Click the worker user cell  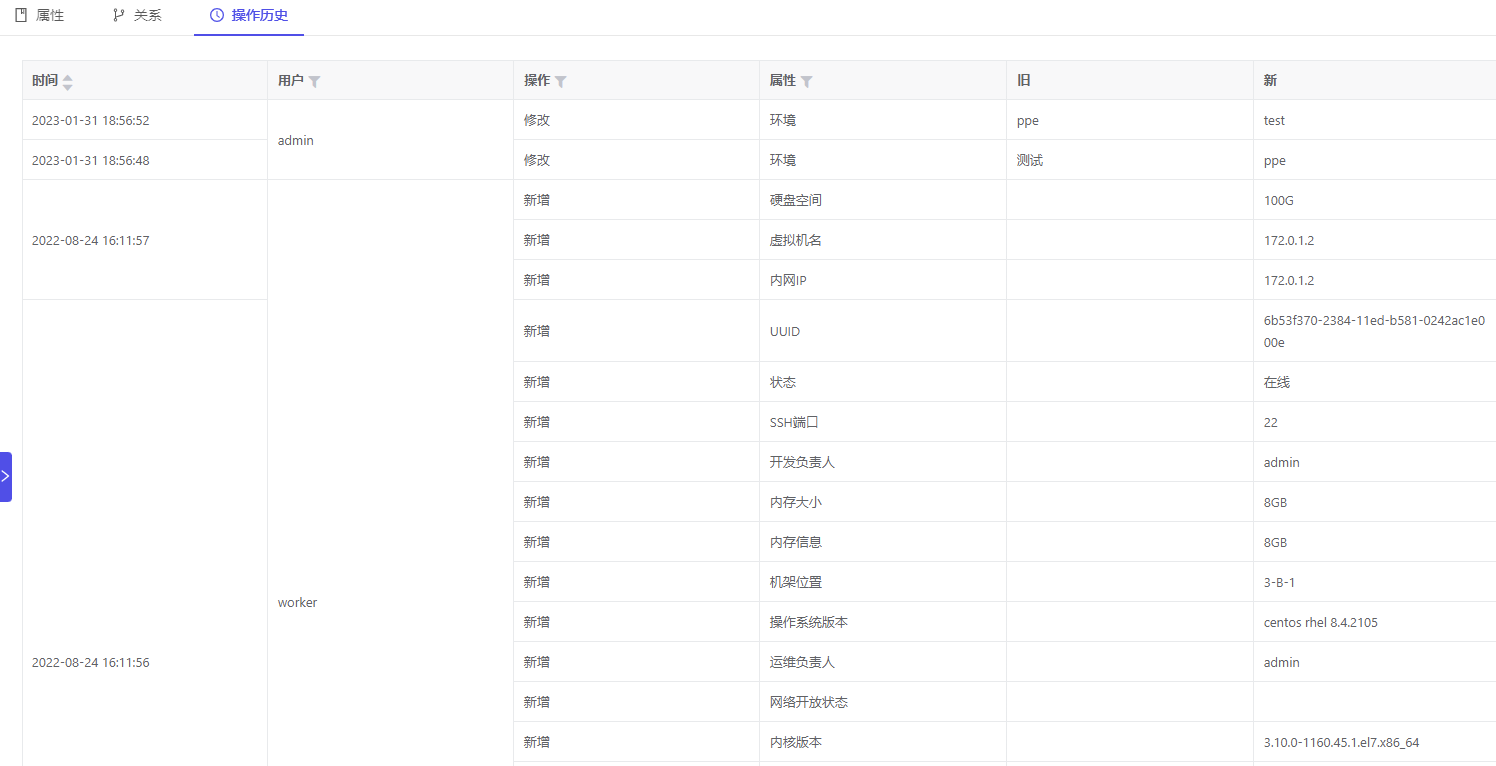pyautogui.click(x=297, y=602)
